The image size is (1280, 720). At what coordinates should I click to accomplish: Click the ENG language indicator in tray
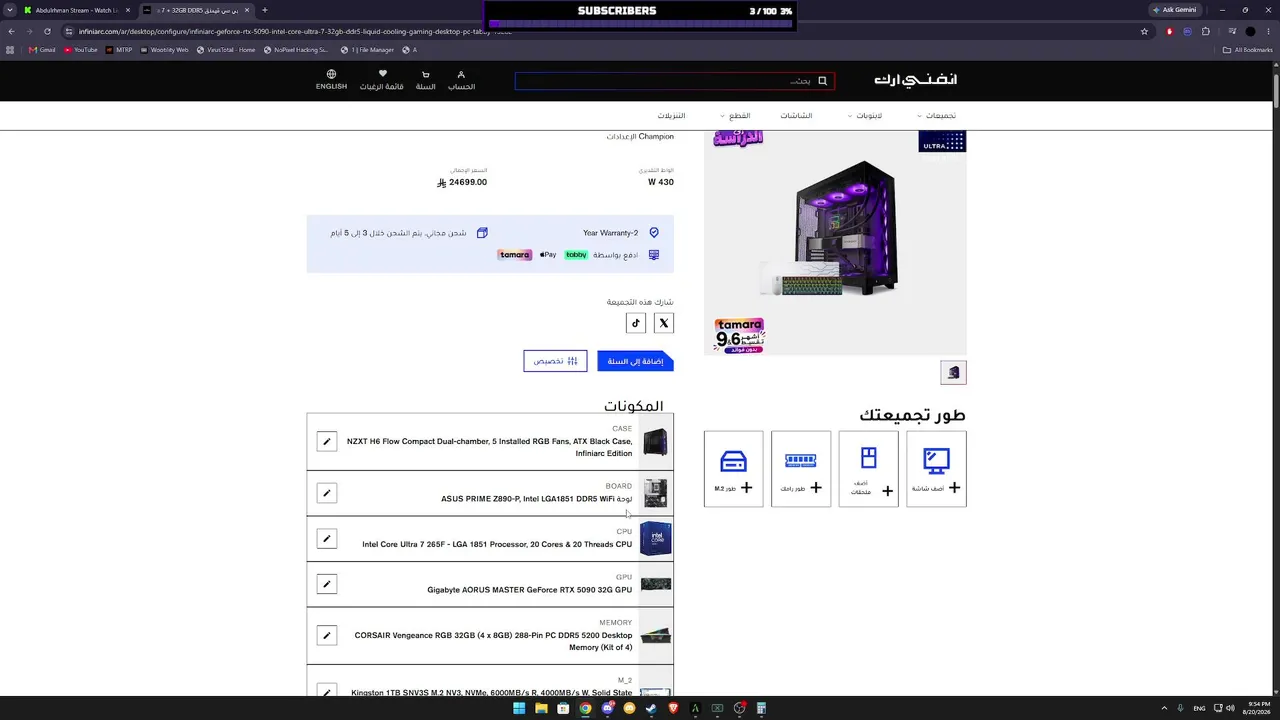click(x=1199, y=709)
